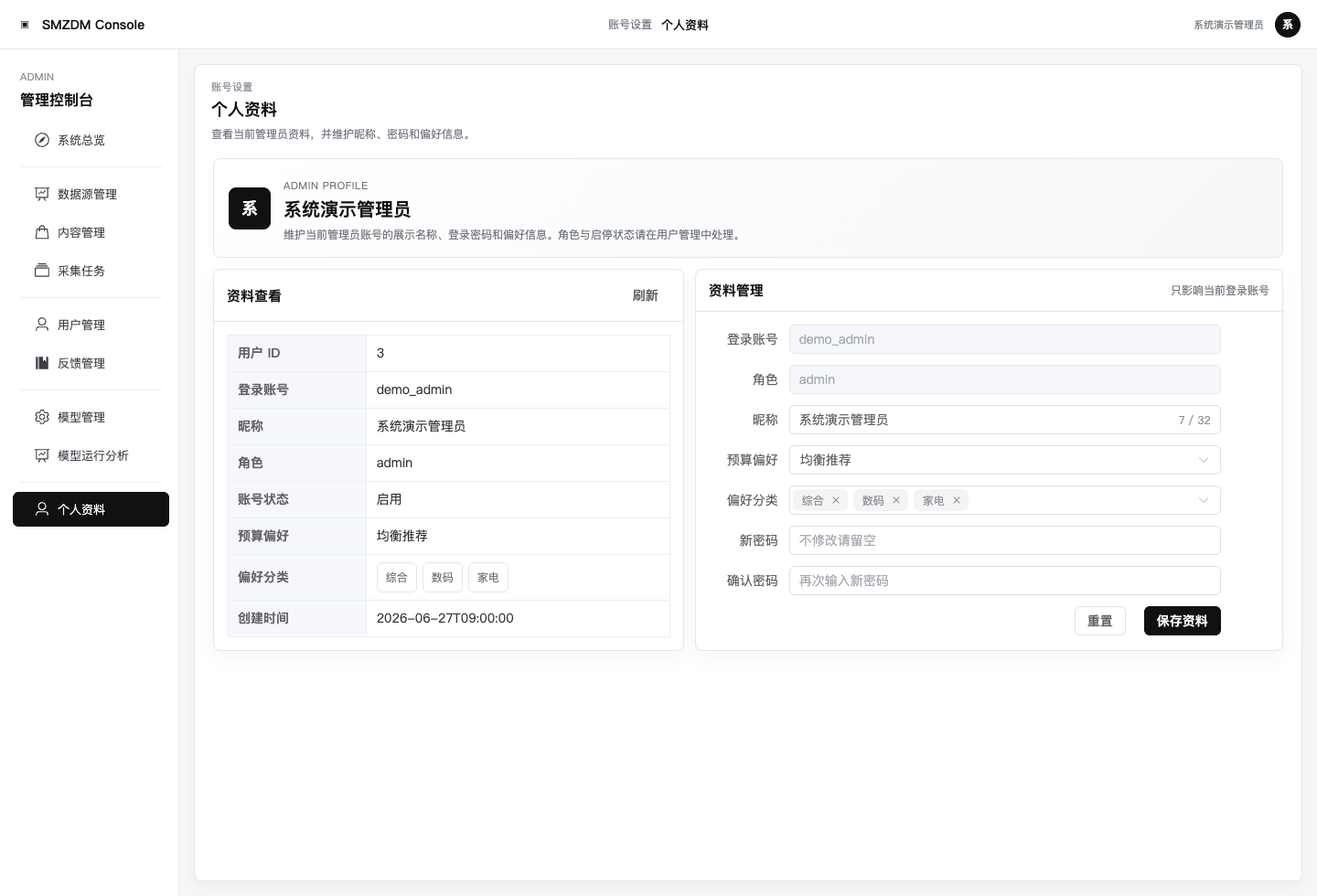Expand the 偏好分类 multi-select arrow
Viewport: 1317px width, 896px height.
pyautogui.click(x=1204, y=500)
